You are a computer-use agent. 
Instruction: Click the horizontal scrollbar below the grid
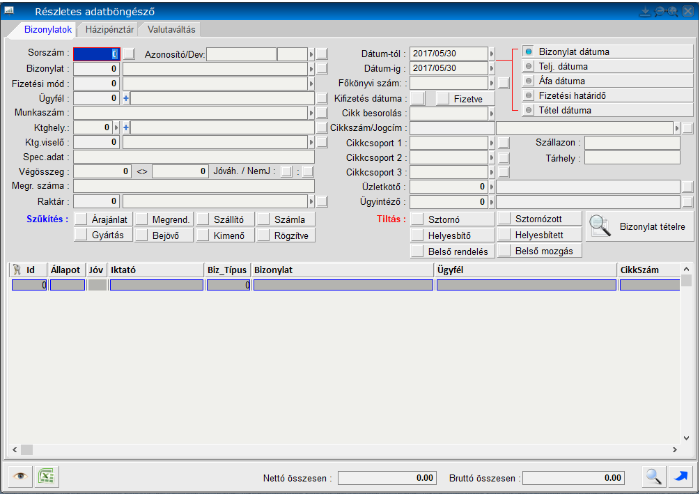tap(340, 450)
